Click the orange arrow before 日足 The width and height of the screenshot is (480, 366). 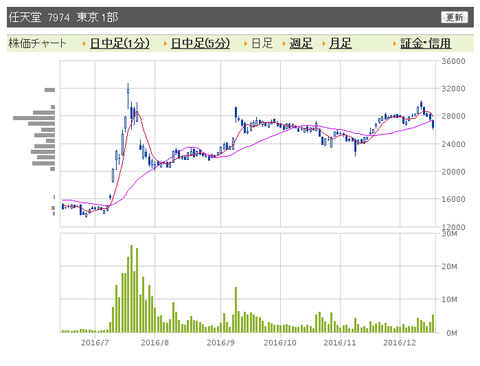click(245, 44)
